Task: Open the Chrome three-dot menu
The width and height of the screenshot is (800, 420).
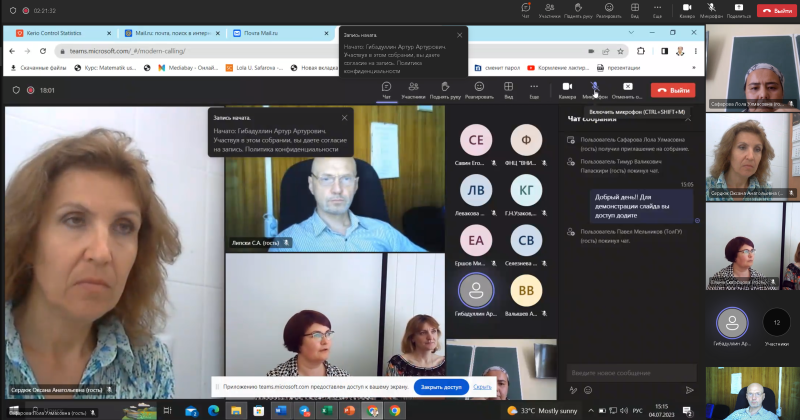Action: pos(695,51)
